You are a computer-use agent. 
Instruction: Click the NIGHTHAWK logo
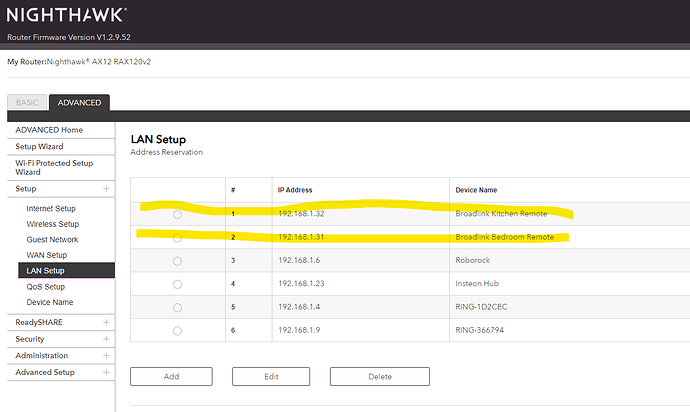pyautogui.click(x=66, y=15)
